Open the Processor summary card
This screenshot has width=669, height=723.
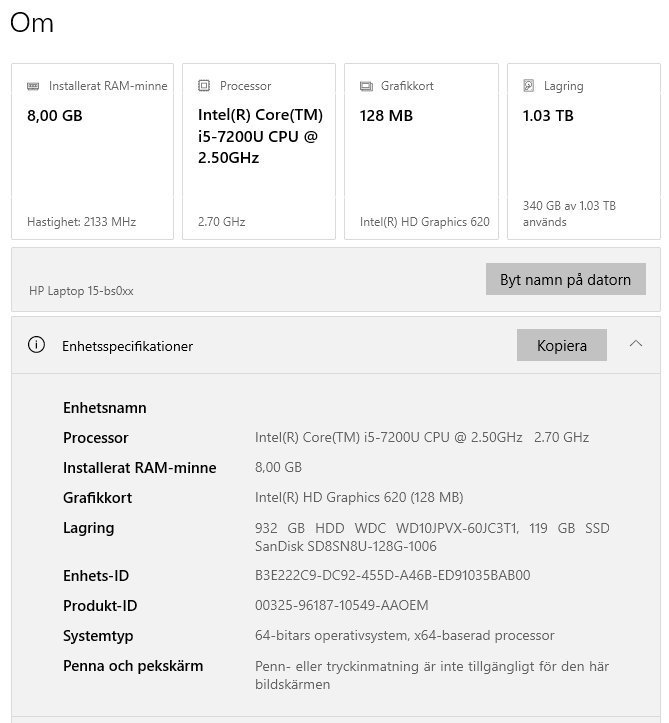[258, 152]
